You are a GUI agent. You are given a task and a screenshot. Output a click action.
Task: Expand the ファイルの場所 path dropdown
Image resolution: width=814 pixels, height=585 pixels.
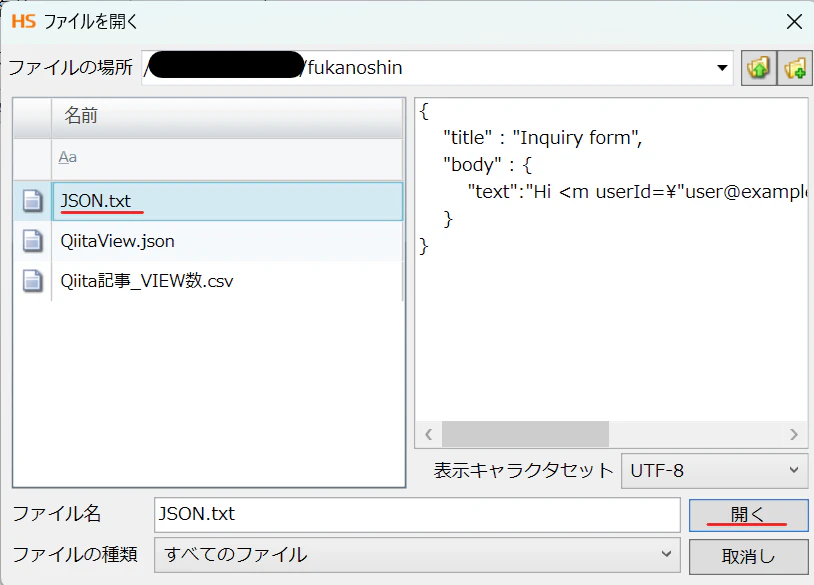[x=722, y=68]
